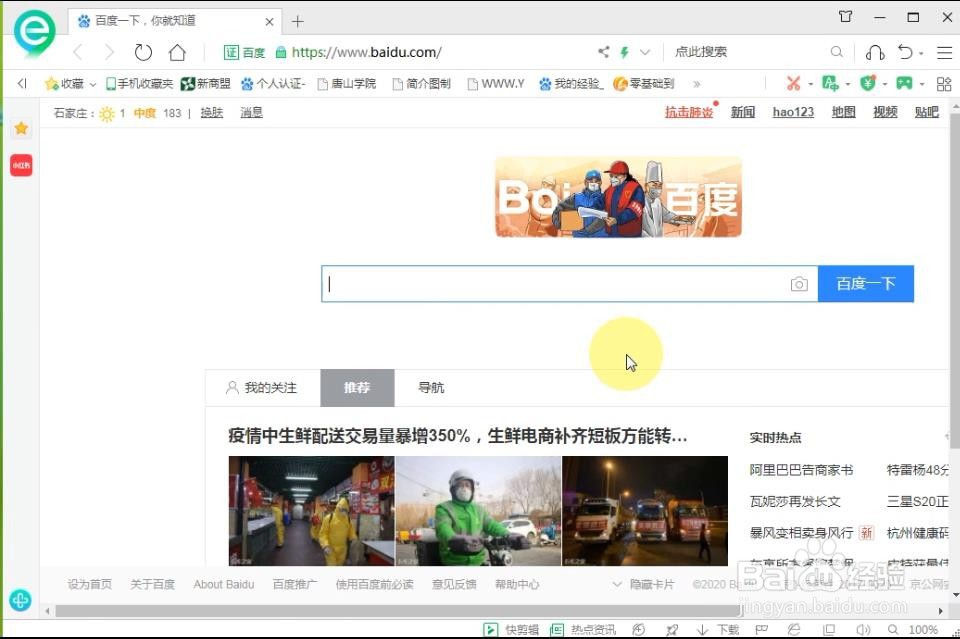Open the headphones icon in toolbar

pyautogui.click(x=875, y=53)
